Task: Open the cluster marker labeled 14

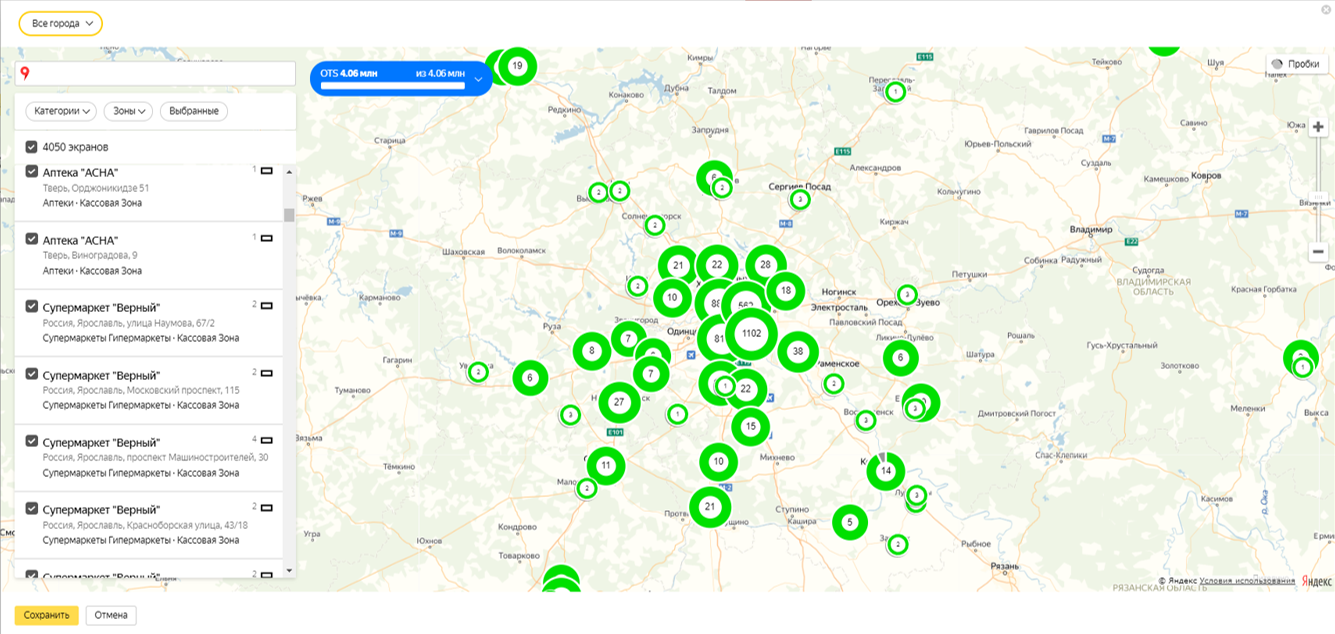Action: [x=885, y=470]
